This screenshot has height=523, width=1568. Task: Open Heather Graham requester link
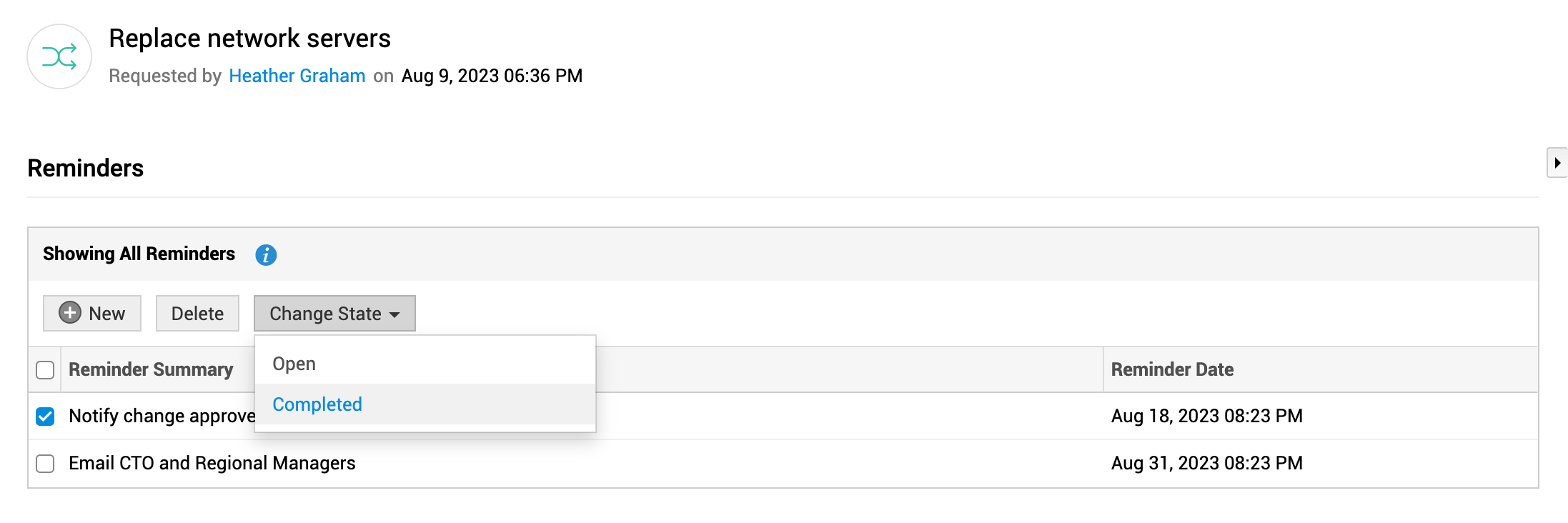[x=297, y=76]
